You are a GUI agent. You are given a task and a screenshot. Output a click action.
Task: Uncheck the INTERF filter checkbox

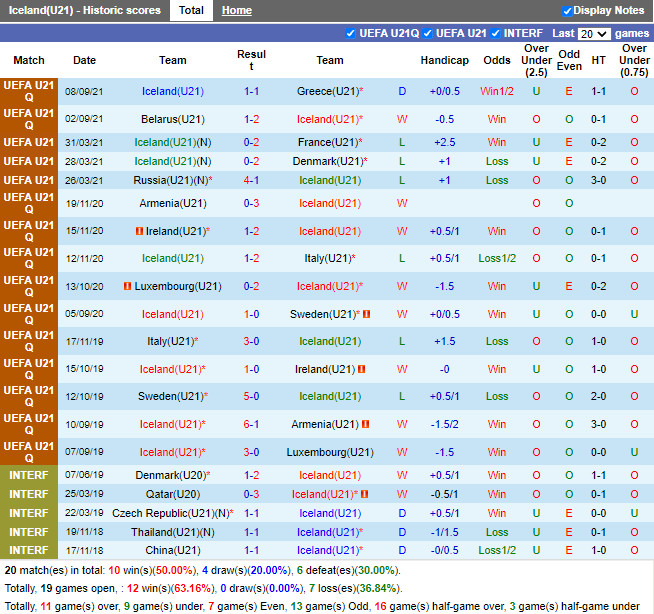(495, 33)
